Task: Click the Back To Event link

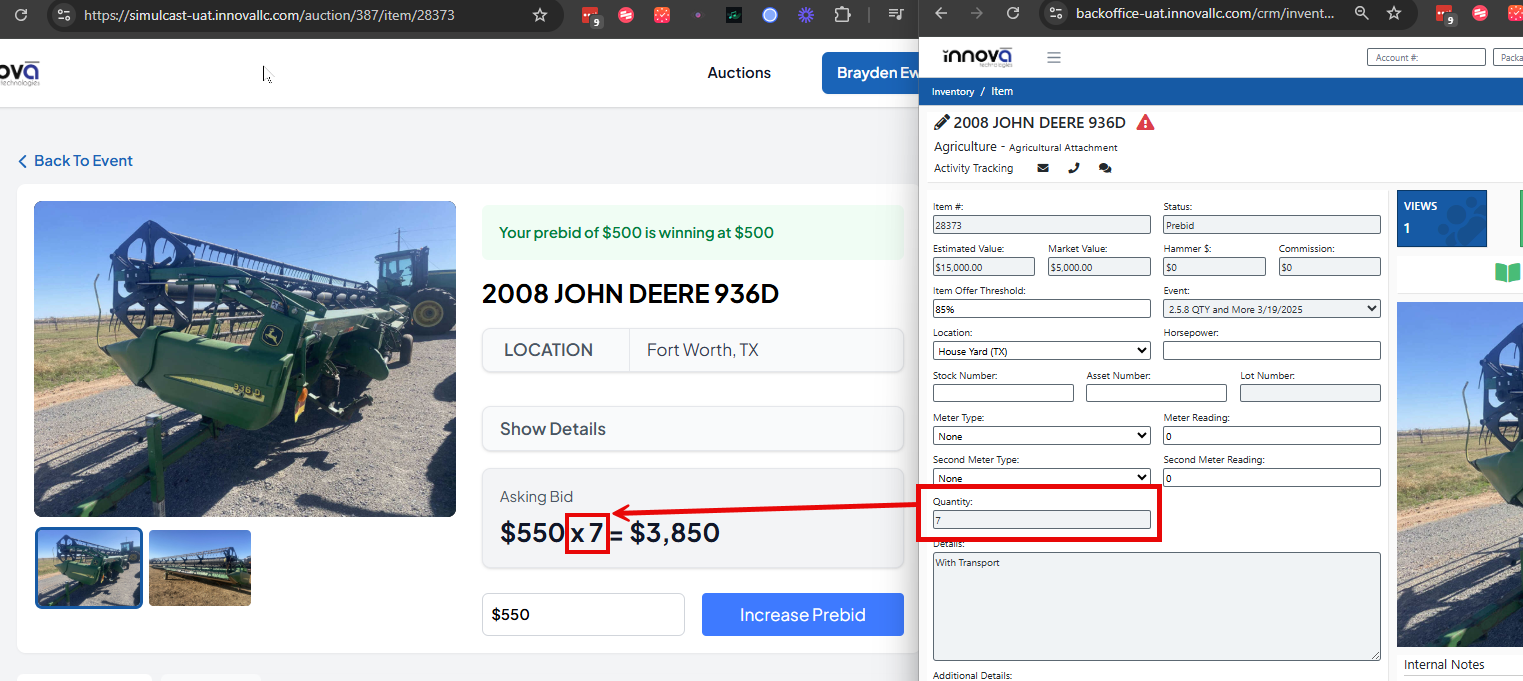Action: coord(75,161)
